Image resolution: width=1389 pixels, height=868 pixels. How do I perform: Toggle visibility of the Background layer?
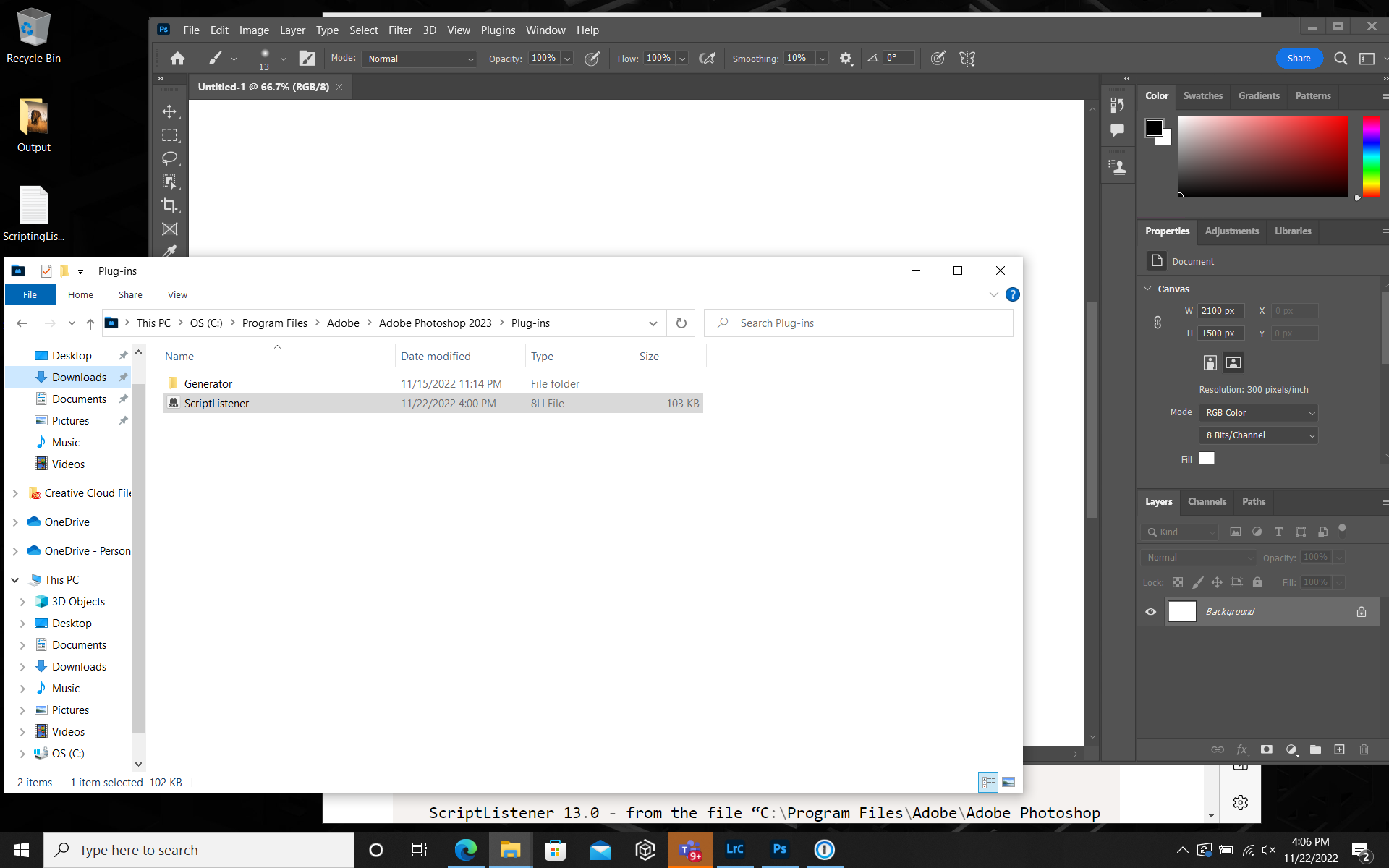[1151, 611]
